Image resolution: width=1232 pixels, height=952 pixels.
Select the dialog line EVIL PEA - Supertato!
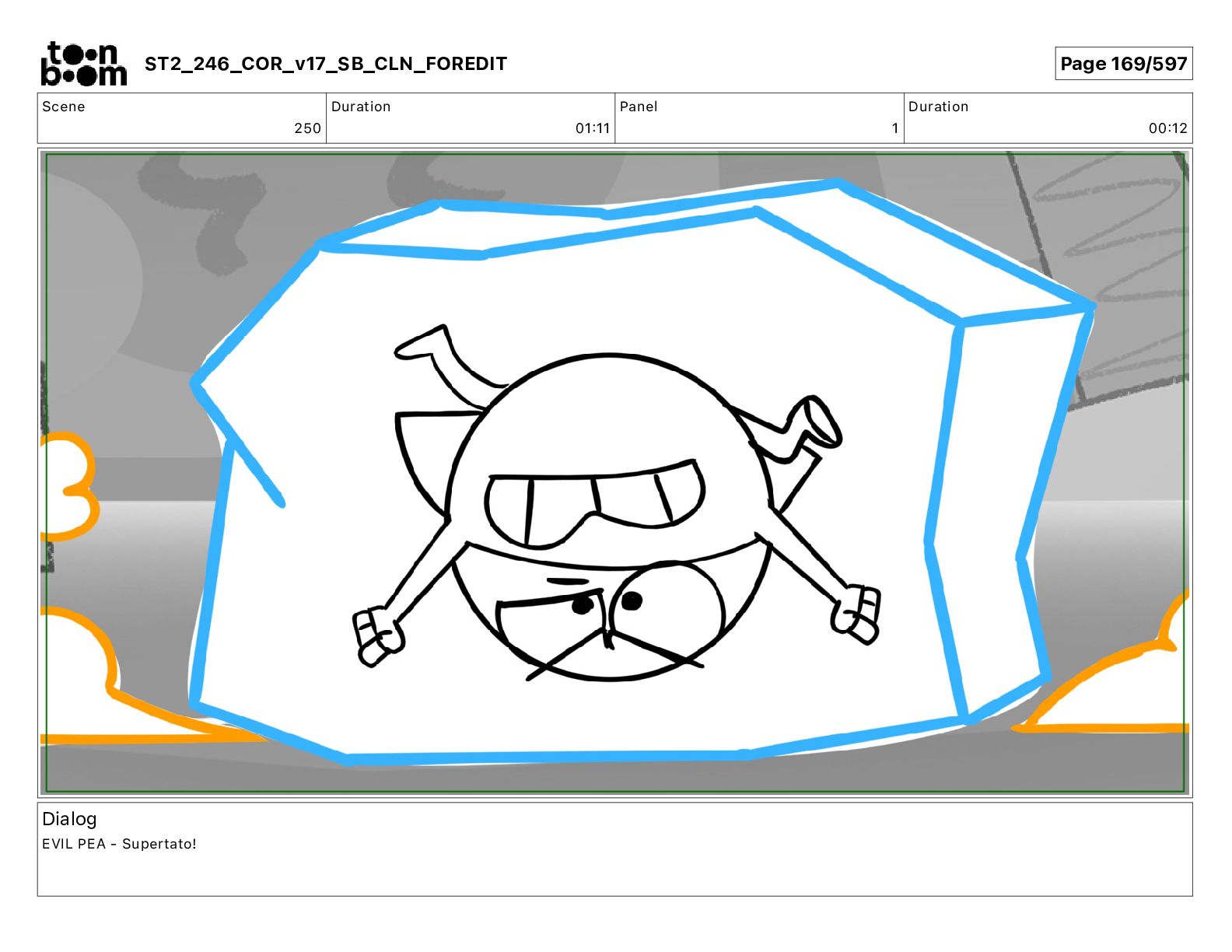point(119,844)
